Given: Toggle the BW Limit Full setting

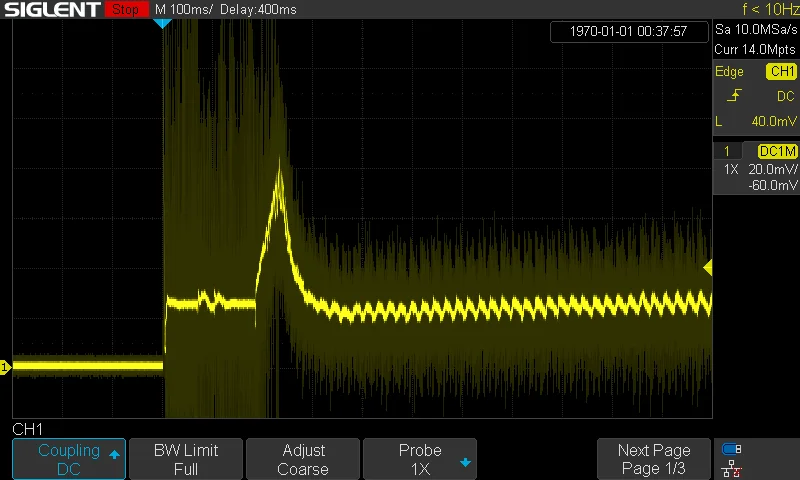Looking at the screenshot, I should (186, 459).
